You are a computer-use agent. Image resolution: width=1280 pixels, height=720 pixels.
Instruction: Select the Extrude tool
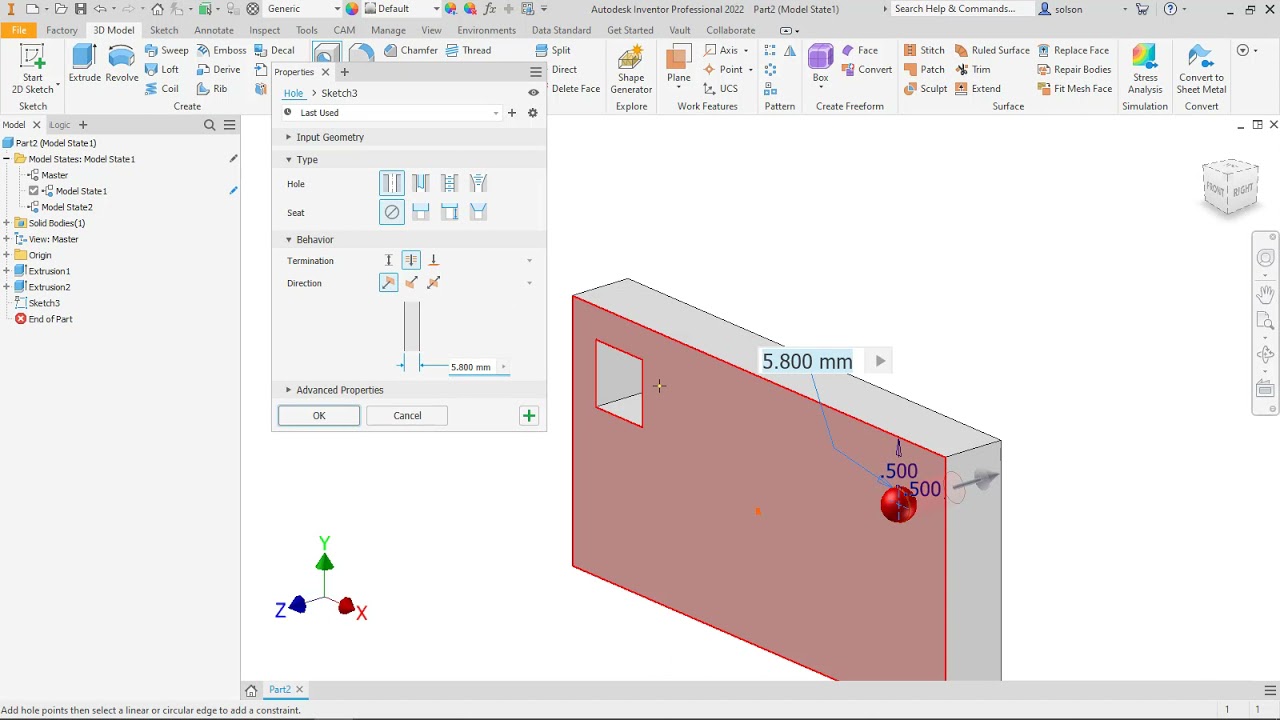coord(85,63)
